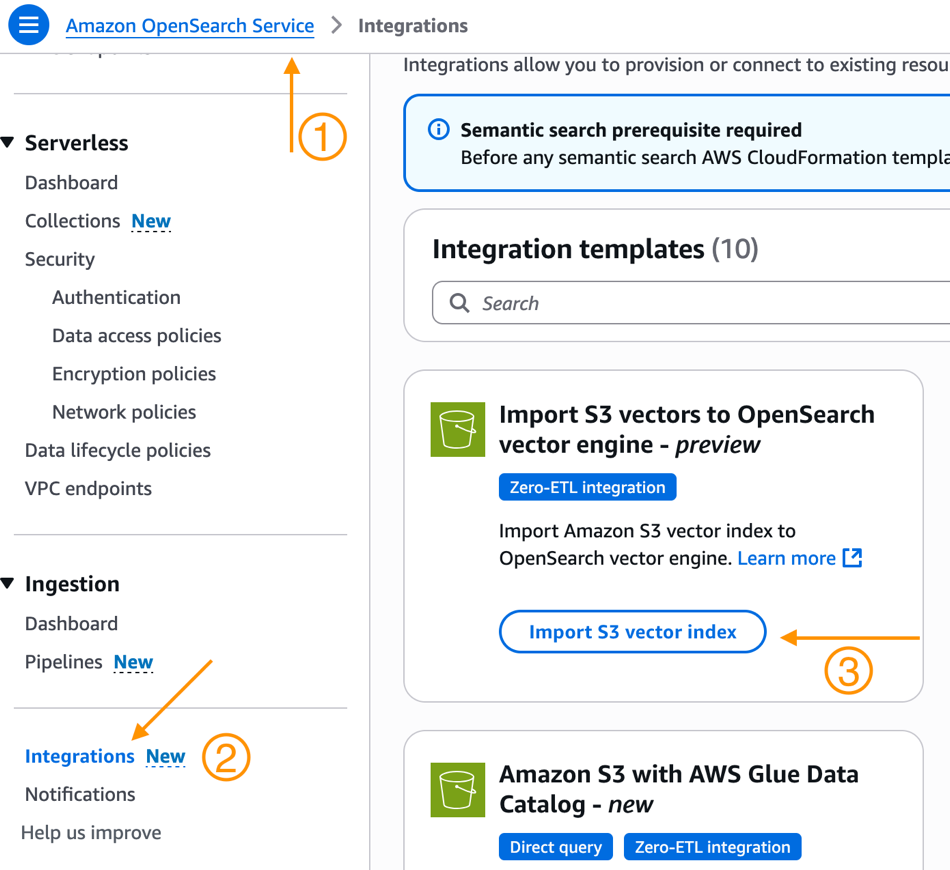Click the Search field for integration templates
Viewport: 950px width, 870px height.
click(x=691, y=302)
